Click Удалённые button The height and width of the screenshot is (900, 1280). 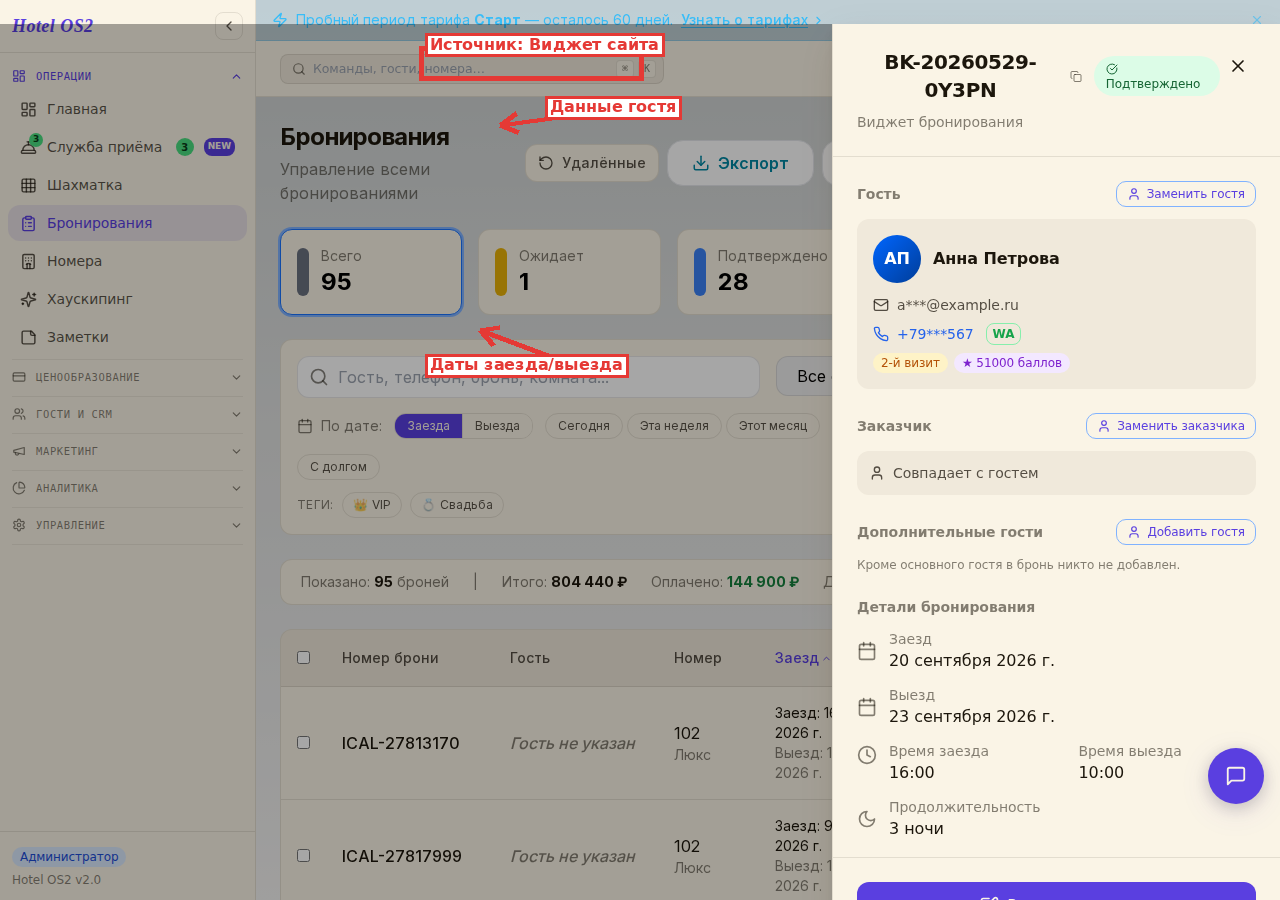coord(592,163)
